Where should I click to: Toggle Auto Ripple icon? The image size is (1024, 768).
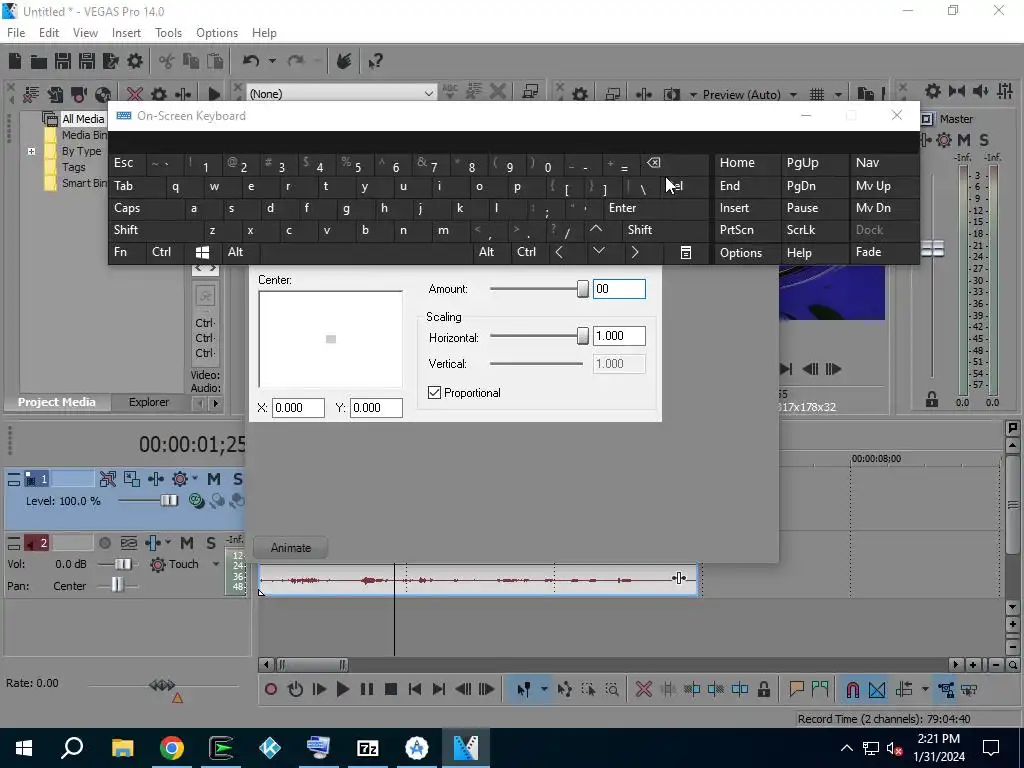(904, 689)
